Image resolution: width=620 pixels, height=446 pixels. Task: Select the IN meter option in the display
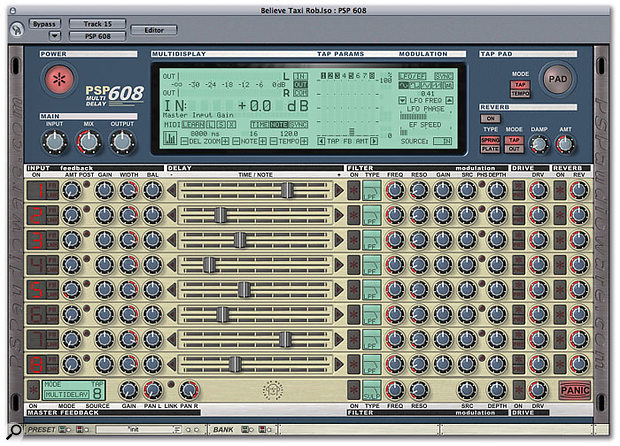coord(301,76)
